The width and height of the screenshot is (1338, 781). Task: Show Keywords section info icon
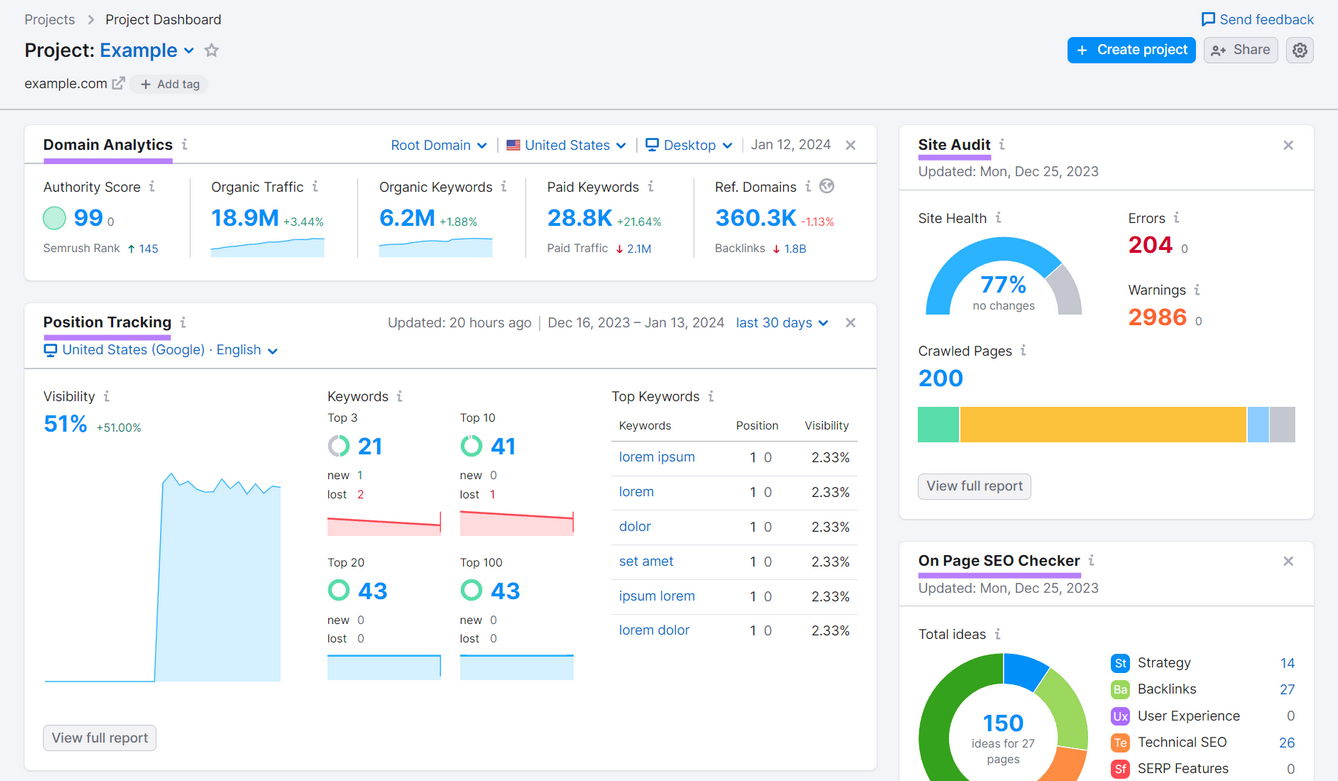coord(400,397)
